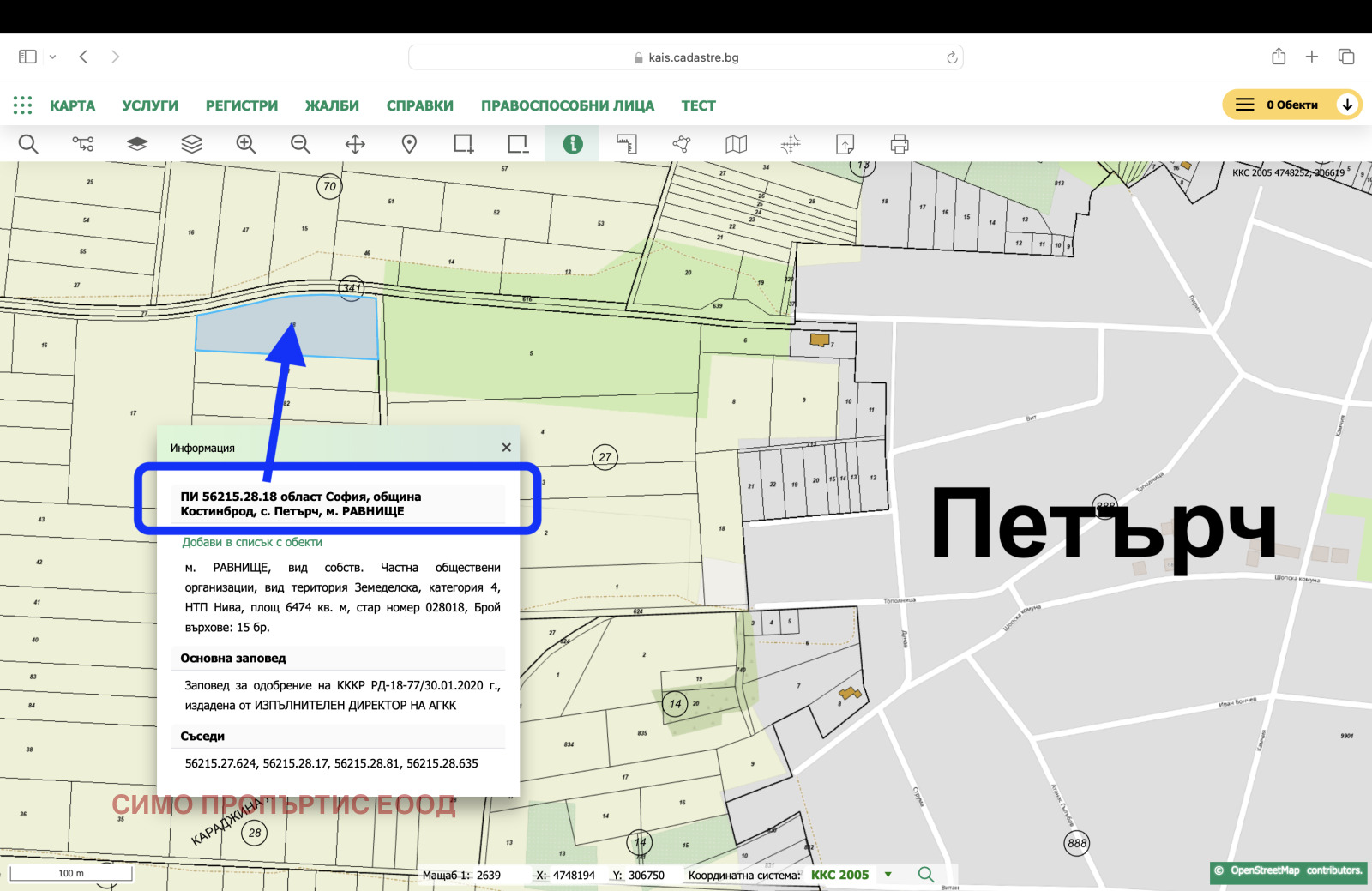Zoom out of the map
Image resolution: width=1372 pixels, height=891 pixels.
(x=300, y=144)
